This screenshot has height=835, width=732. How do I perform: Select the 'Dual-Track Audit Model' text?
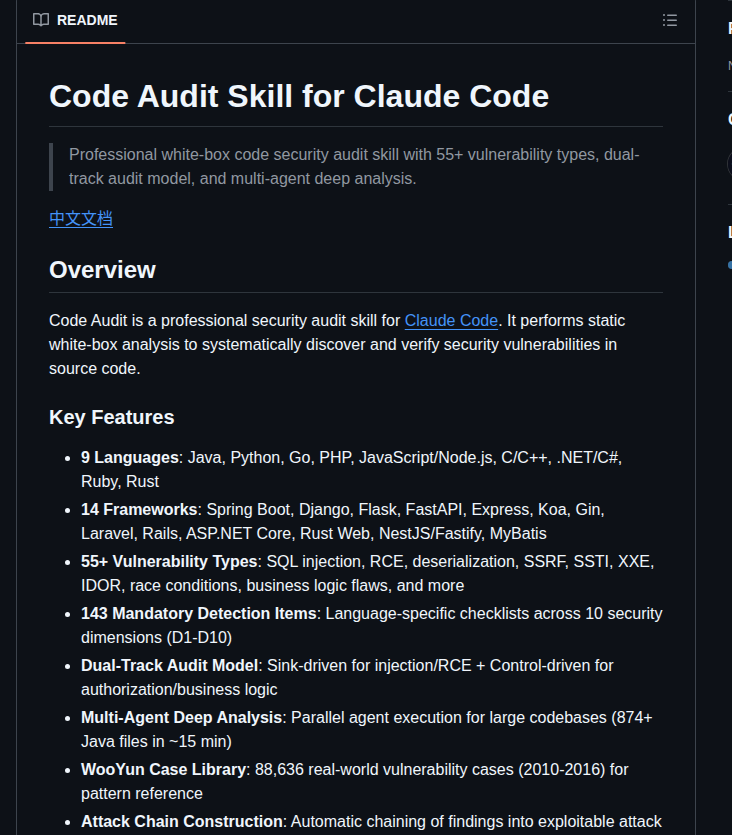point(169,666)
